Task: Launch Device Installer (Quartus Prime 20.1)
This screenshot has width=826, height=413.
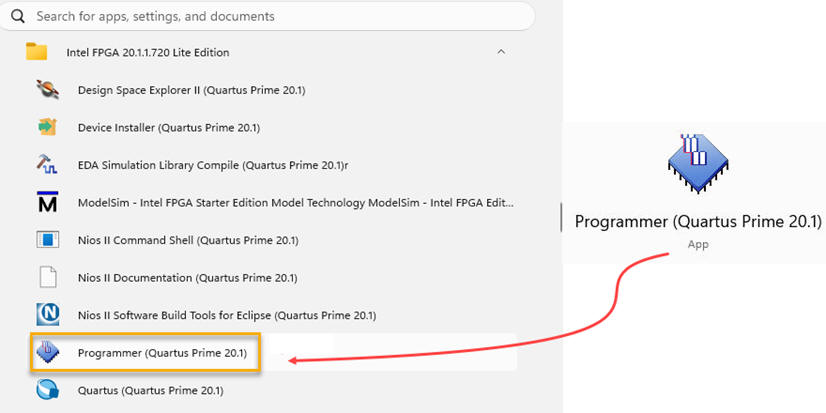Action: 169,127
